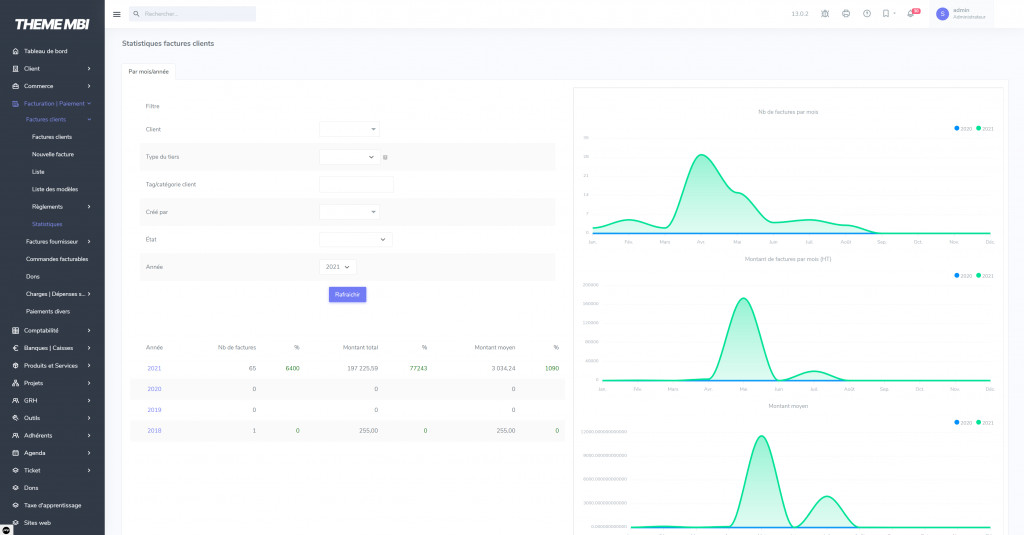Select the Par mois/année tab
1024x535 pixels.
[150, 72]
